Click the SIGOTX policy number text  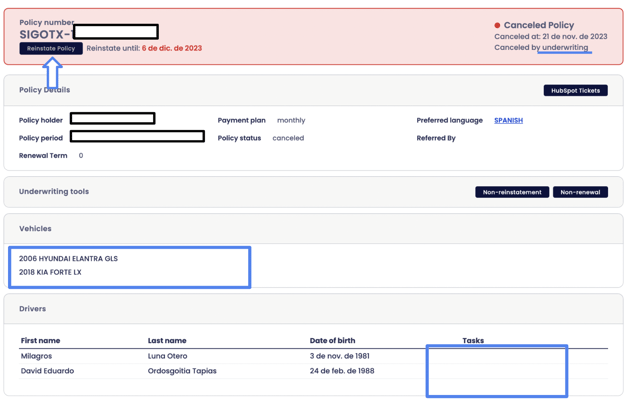click(45, 34)
